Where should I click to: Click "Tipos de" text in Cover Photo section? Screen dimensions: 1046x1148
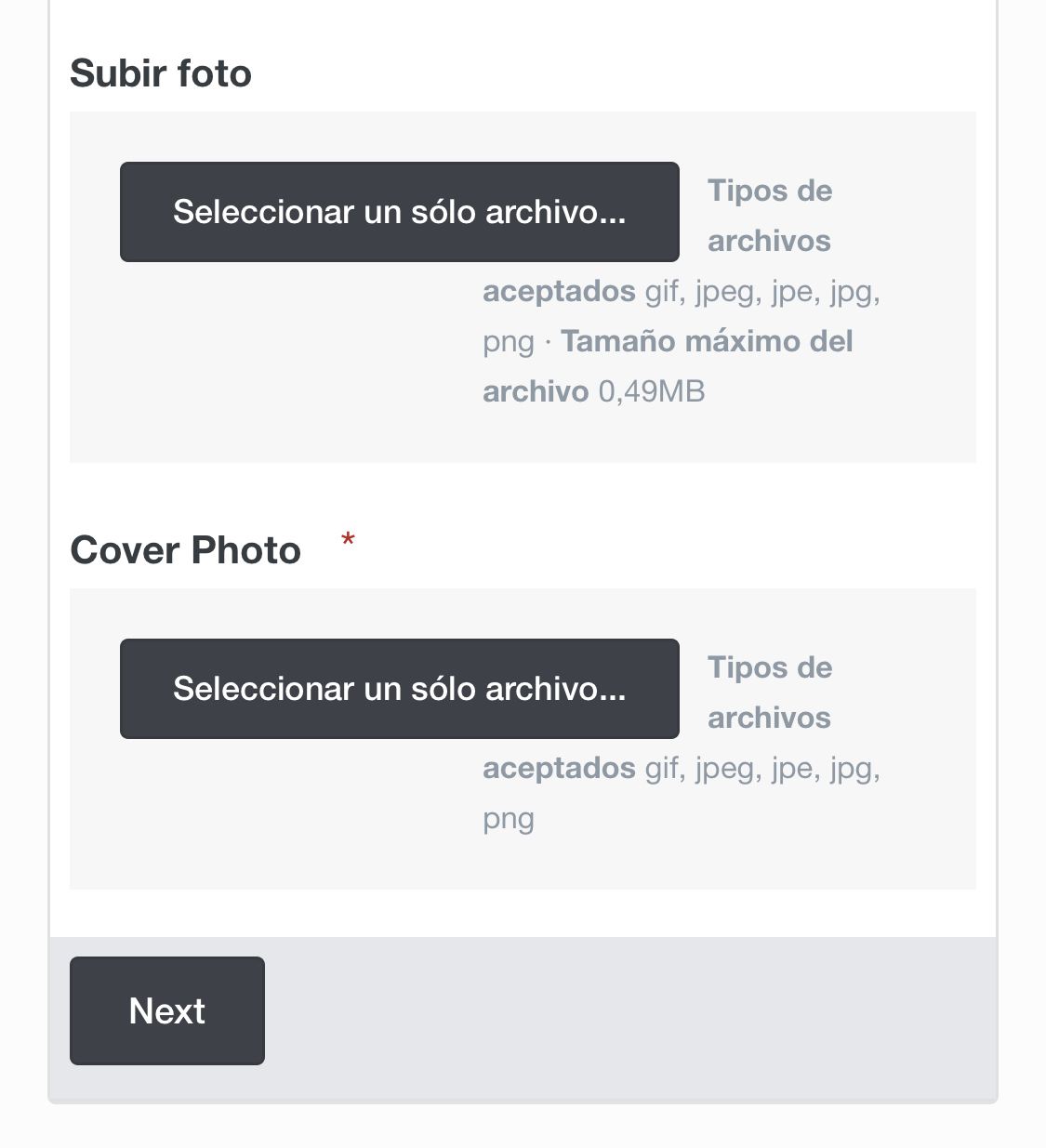769,667
